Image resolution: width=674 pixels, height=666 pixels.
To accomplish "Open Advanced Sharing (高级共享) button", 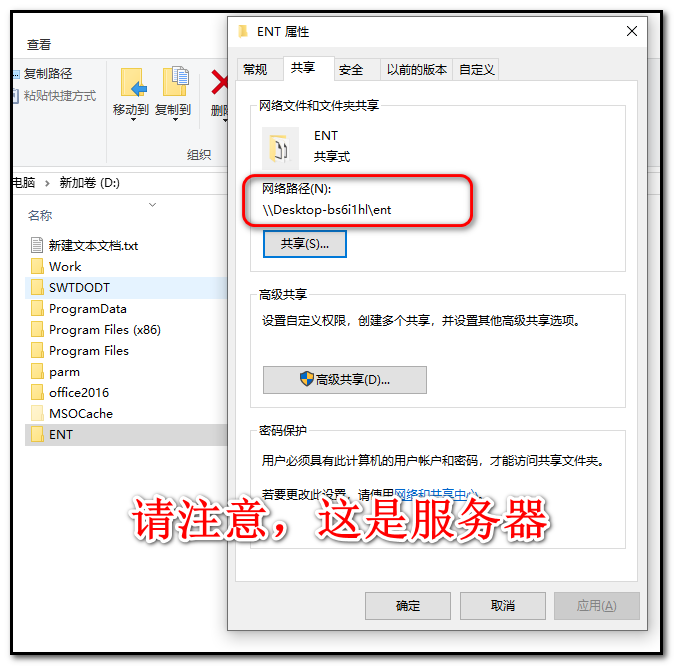I will click(x=345, y=380).
